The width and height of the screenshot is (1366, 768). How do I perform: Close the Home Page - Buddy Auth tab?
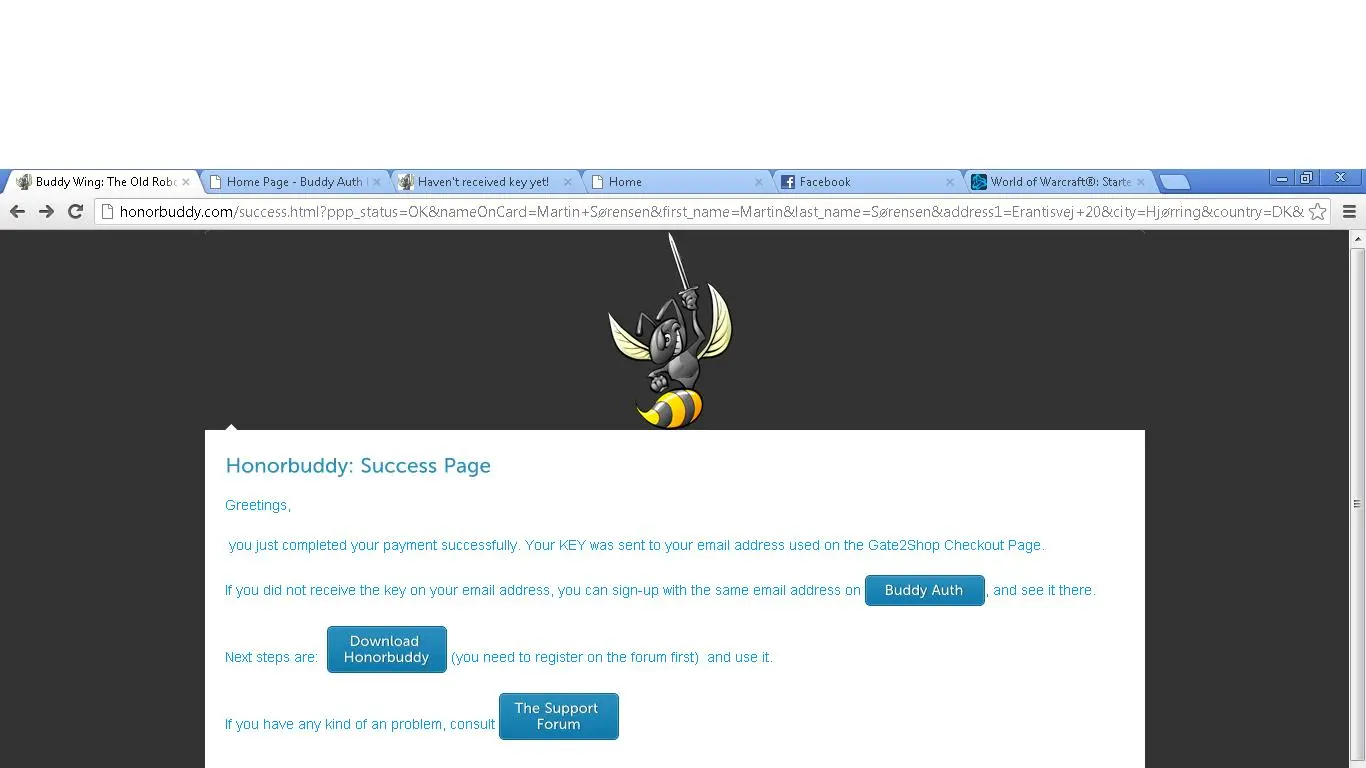tap(376, 182)
